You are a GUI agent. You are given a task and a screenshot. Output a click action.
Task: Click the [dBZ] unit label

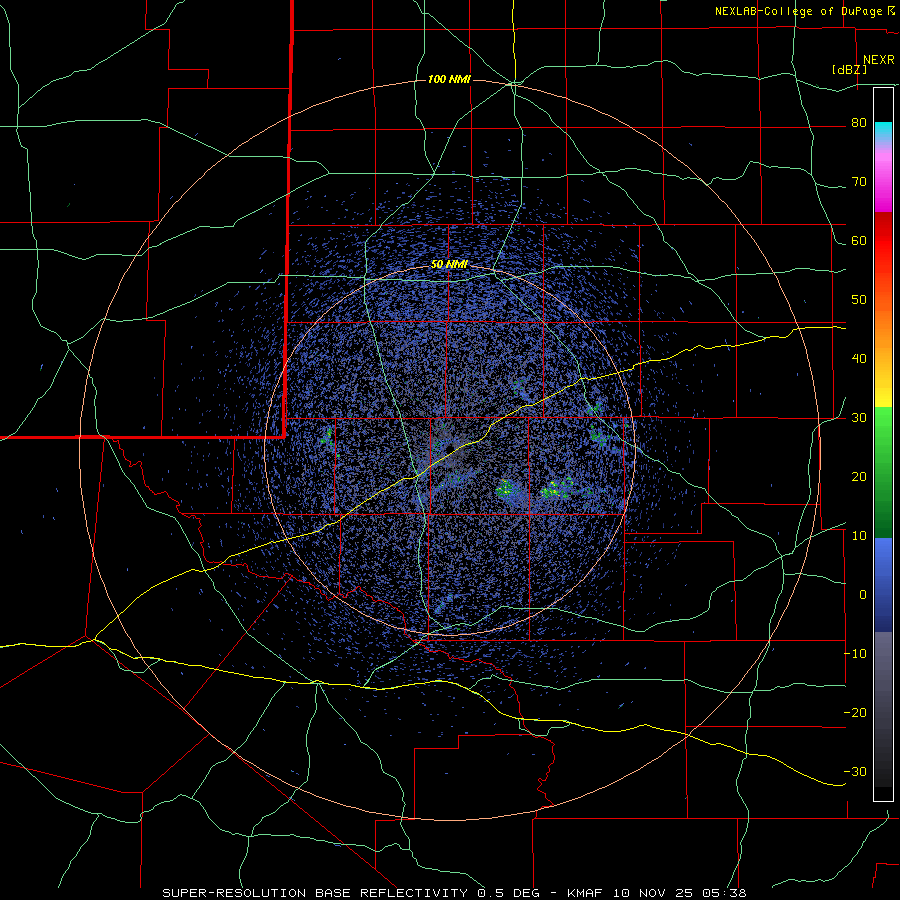click(x=849, y=69)
